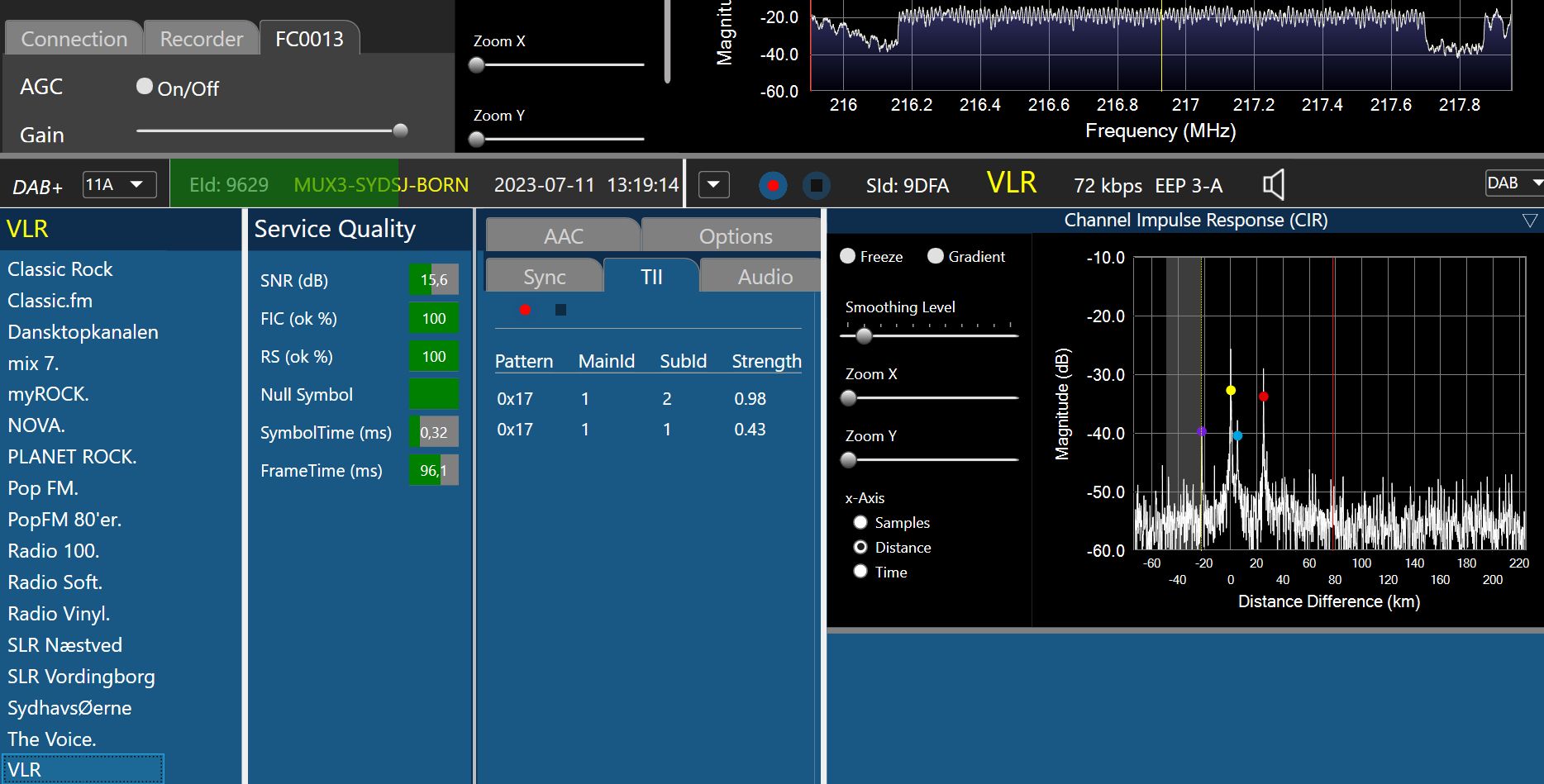Enable the Freeze option

848,256
